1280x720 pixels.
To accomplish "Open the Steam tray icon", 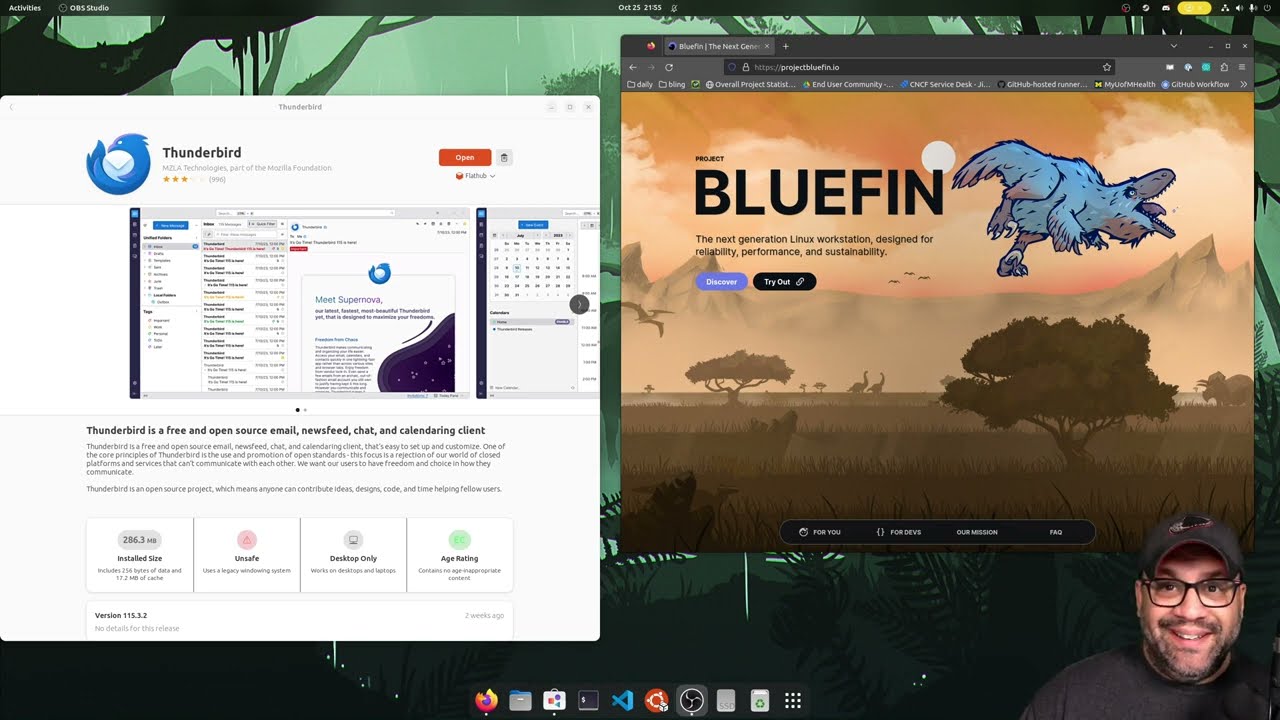I will [x=1144, y=7].
